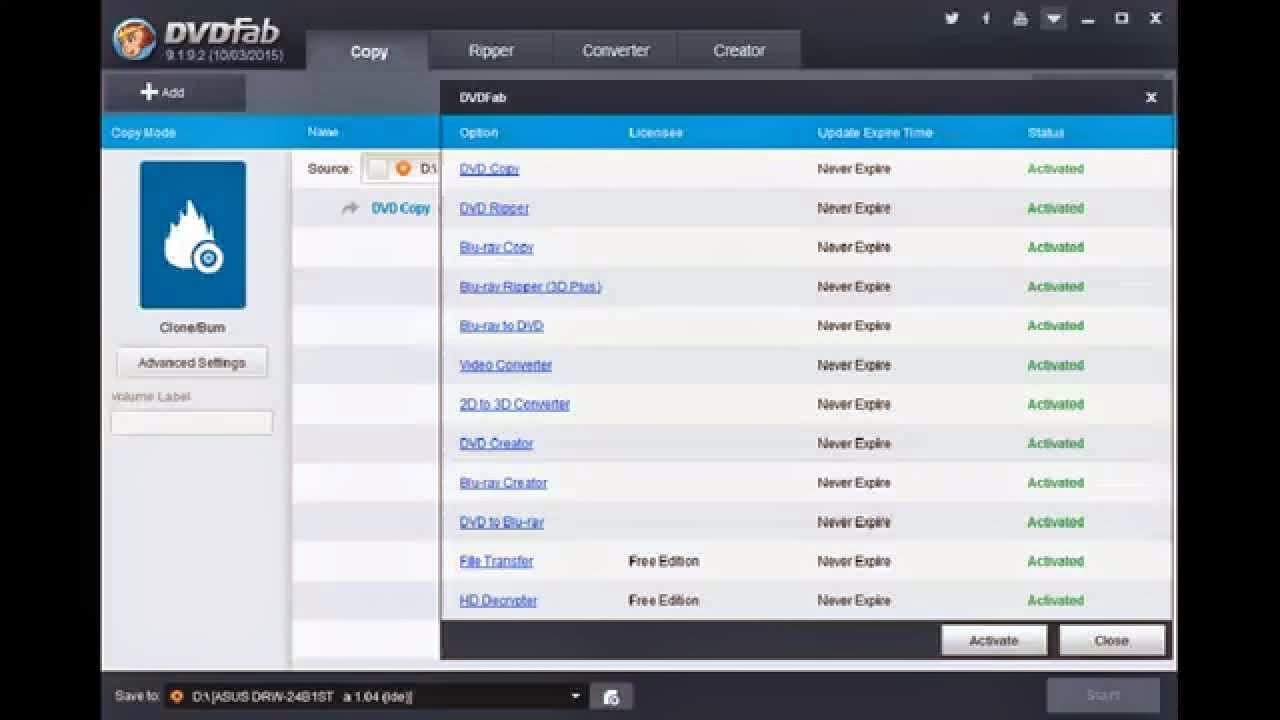Click the Save to drive path field
This screenshot has width=1280, height=720.
coord(376,697)
